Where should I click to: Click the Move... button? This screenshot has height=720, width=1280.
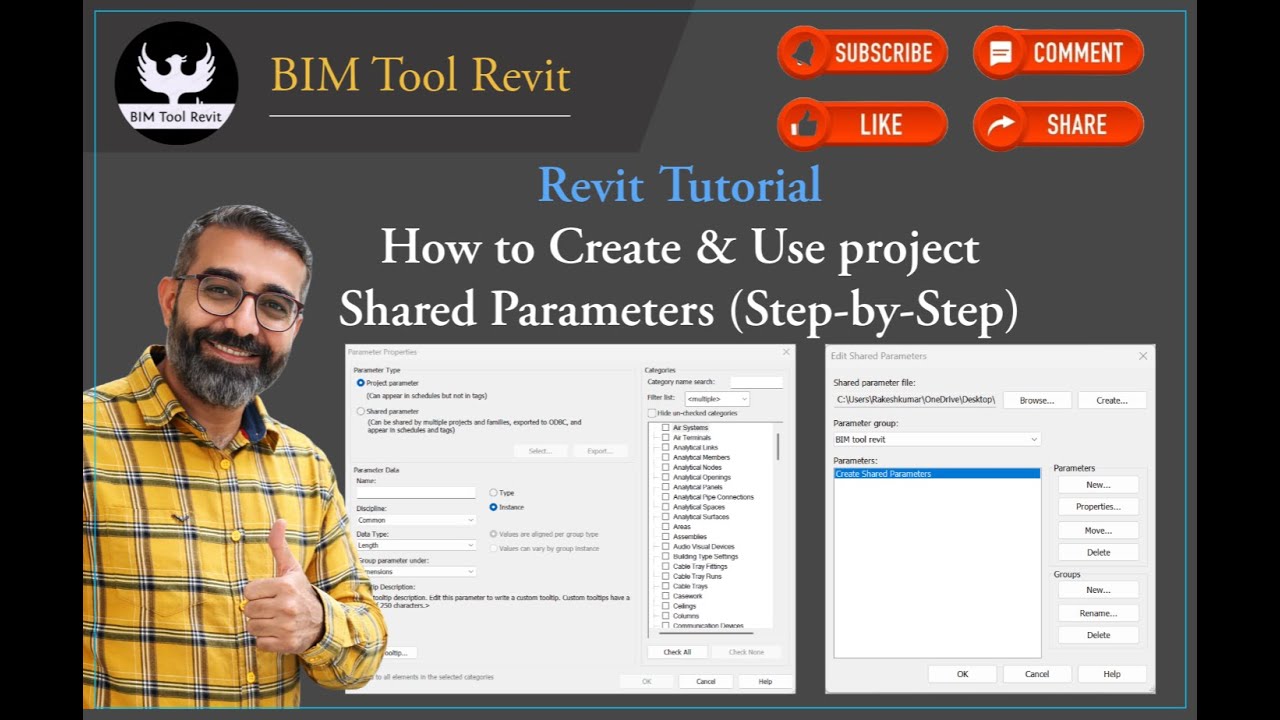pyautogui.click(x=1098, y=530)
